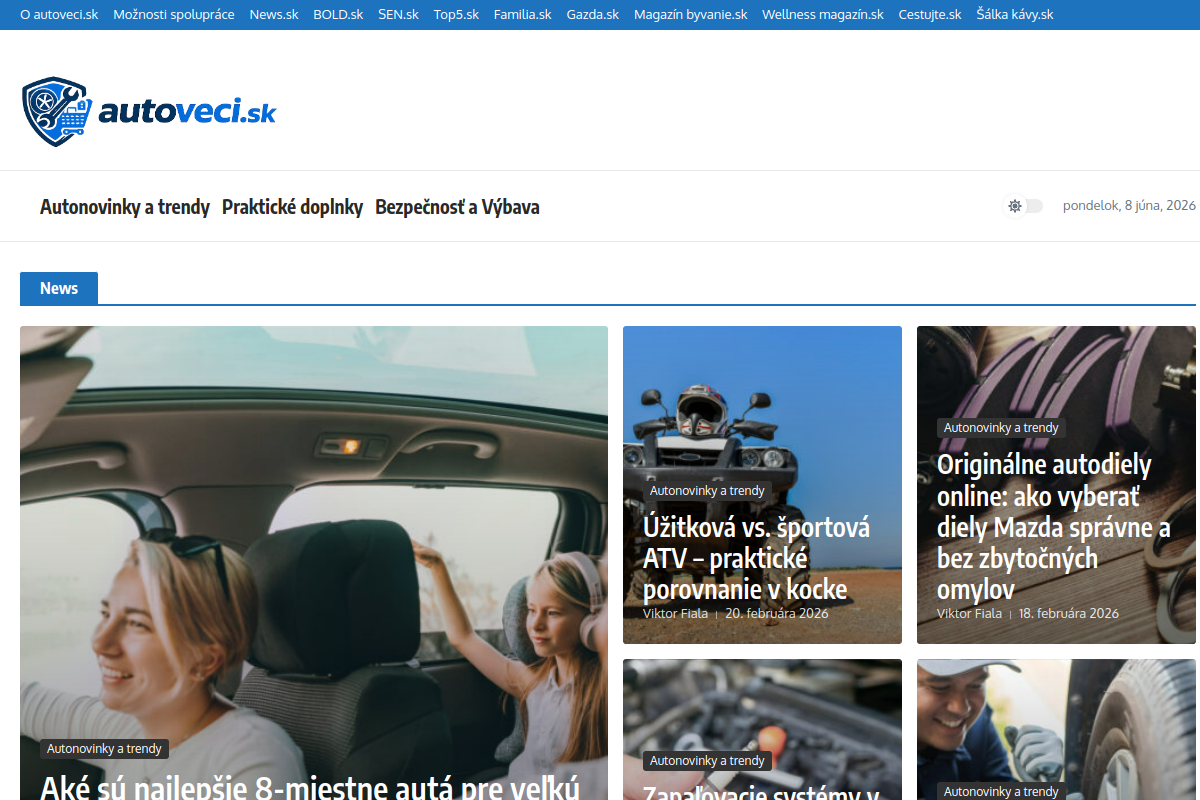Visit SEN.sk in top bar

[398, 15]
